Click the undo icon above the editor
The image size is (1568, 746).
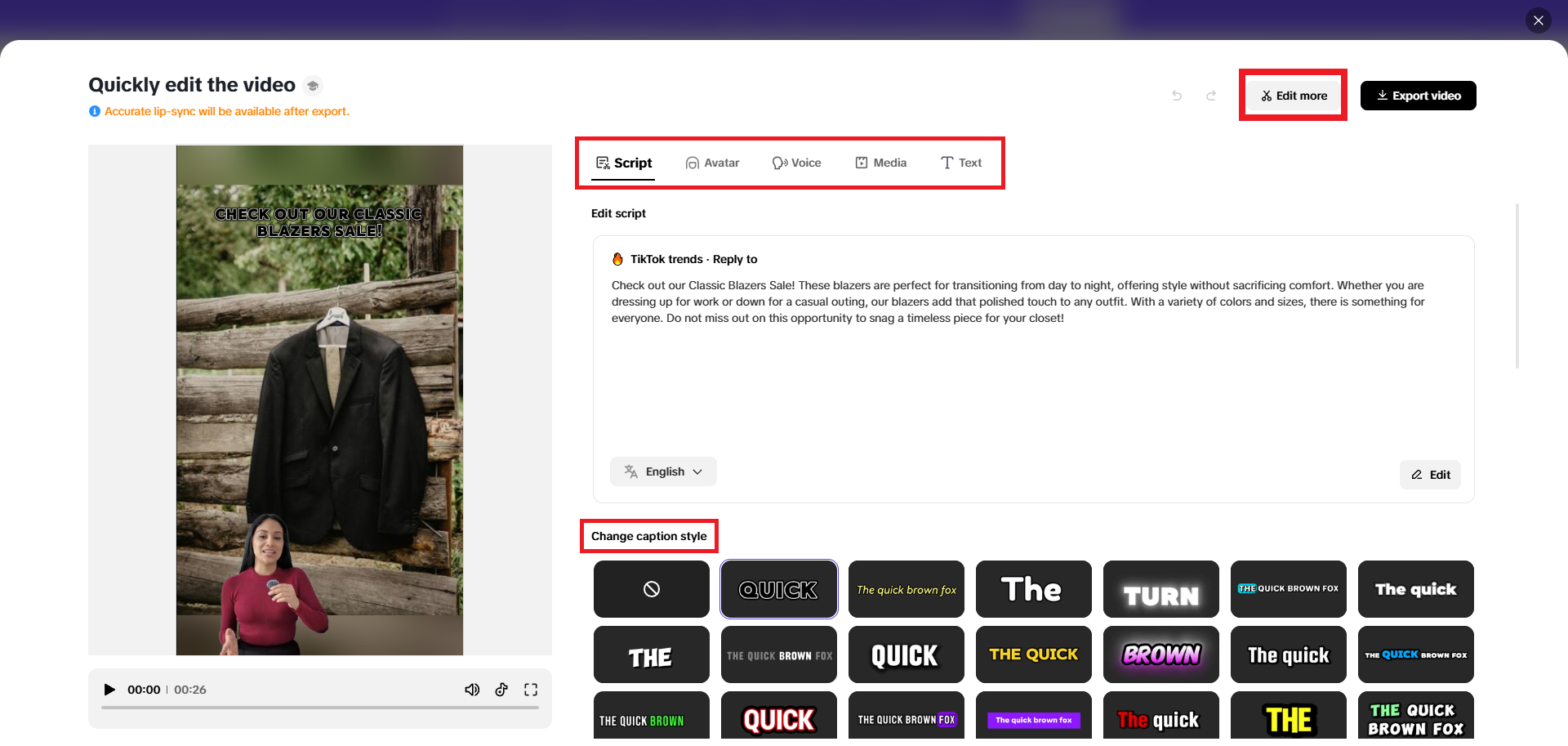point(1177,96)
